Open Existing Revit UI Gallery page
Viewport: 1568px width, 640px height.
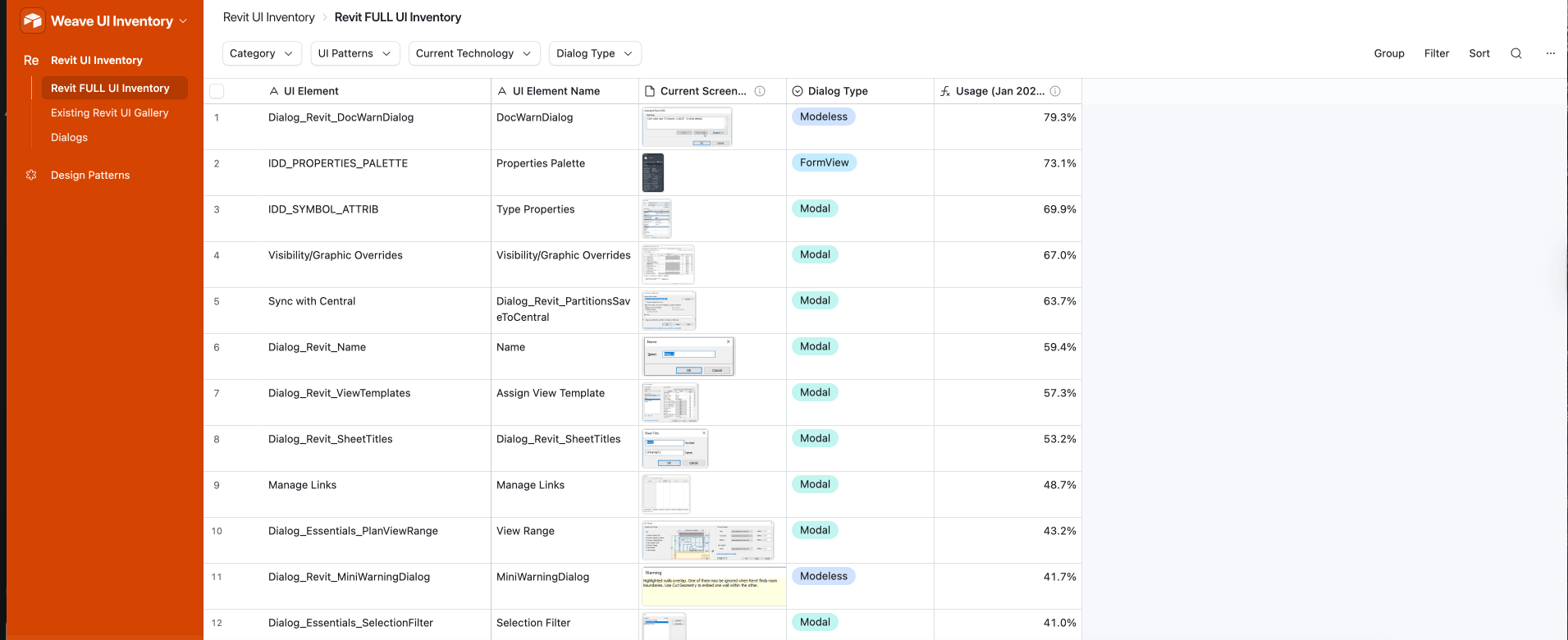pos(110,112)
